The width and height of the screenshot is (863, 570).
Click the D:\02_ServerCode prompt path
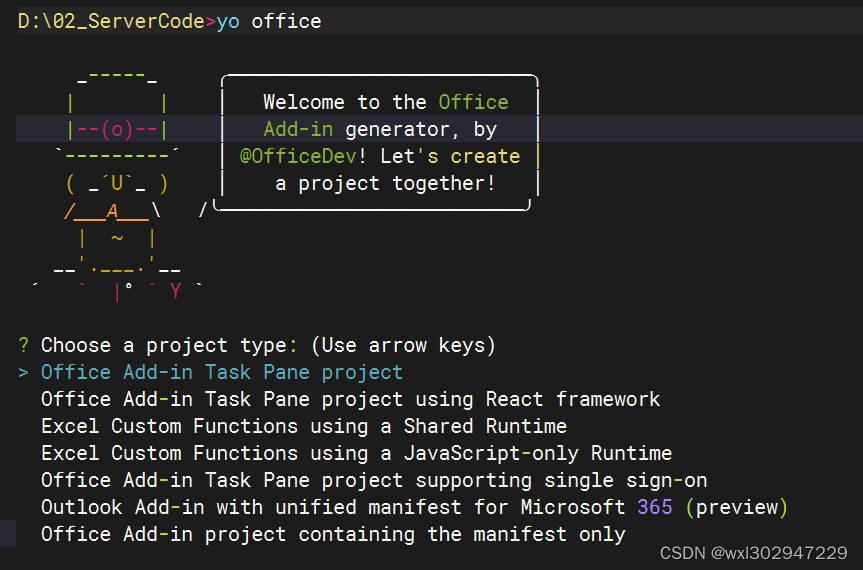(x=111, y=21)
